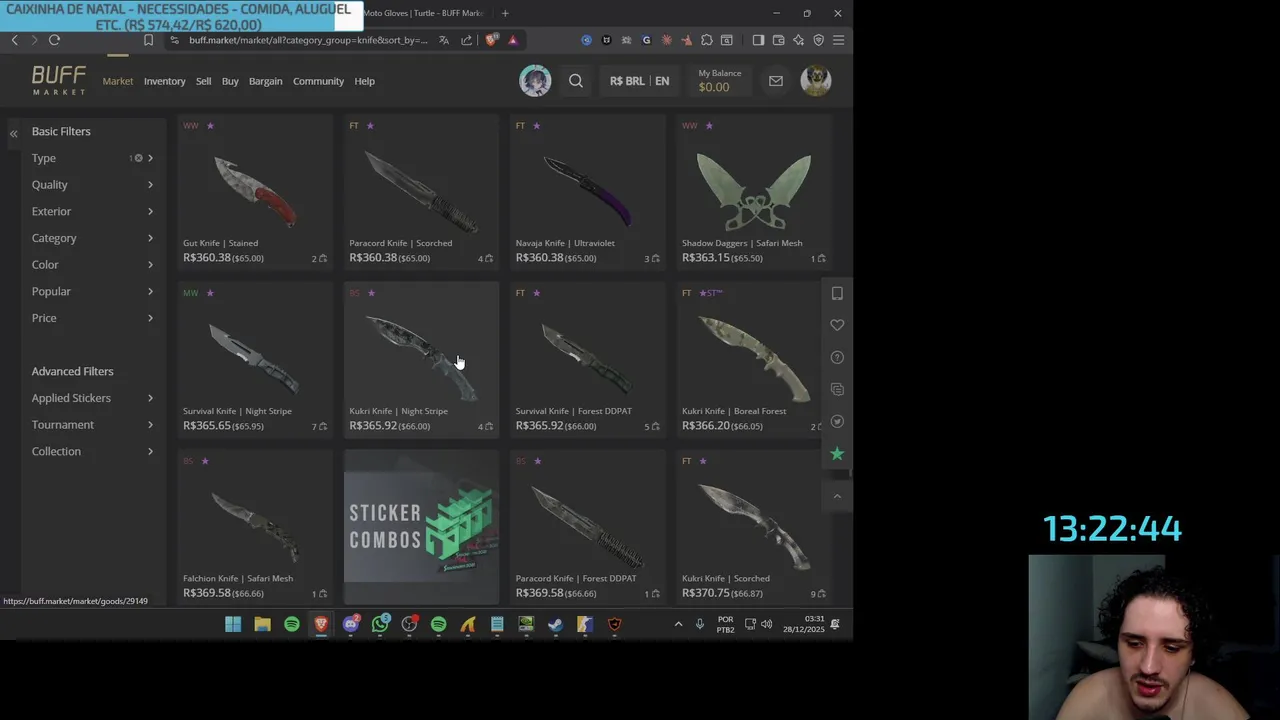Open File Explorer from the taskbar

[262, 624]
